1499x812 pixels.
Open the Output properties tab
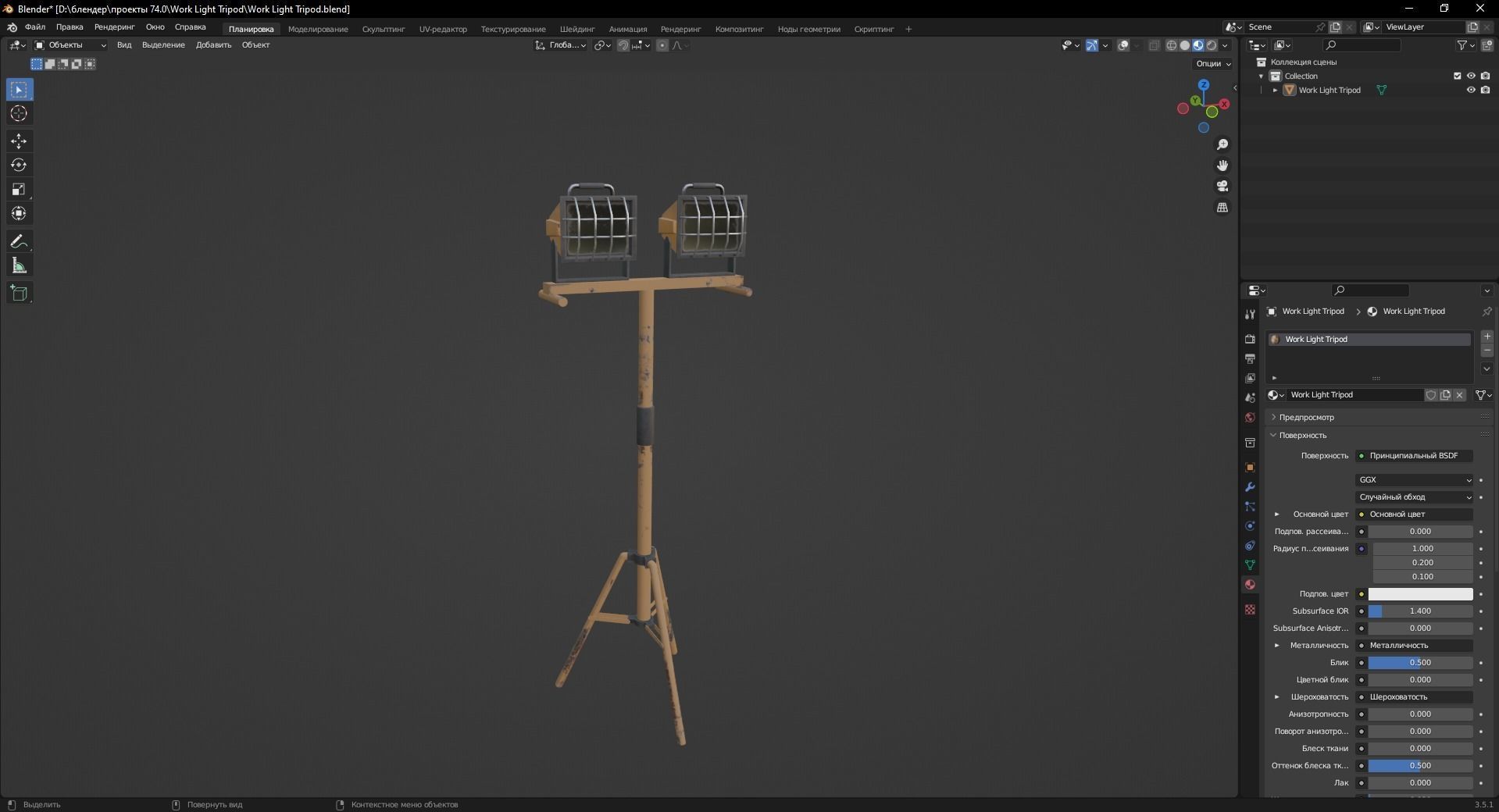pyautogui.click(x=1250, y=359)
